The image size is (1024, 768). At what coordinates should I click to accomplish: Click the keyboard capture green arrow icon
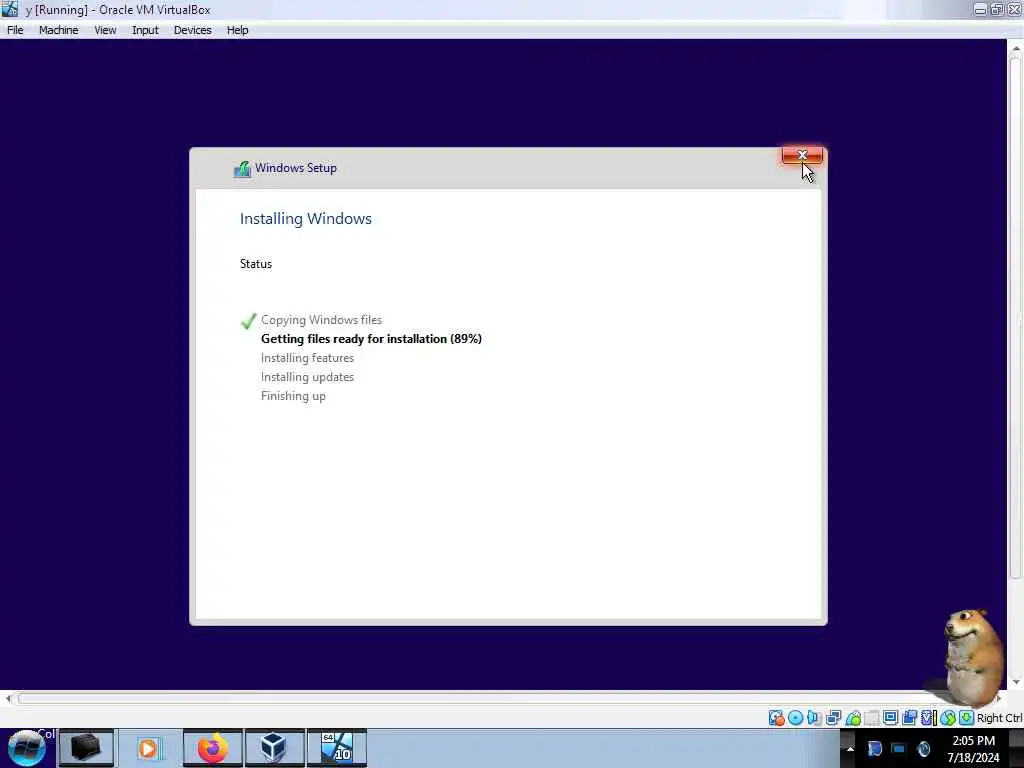coord(967,718)
